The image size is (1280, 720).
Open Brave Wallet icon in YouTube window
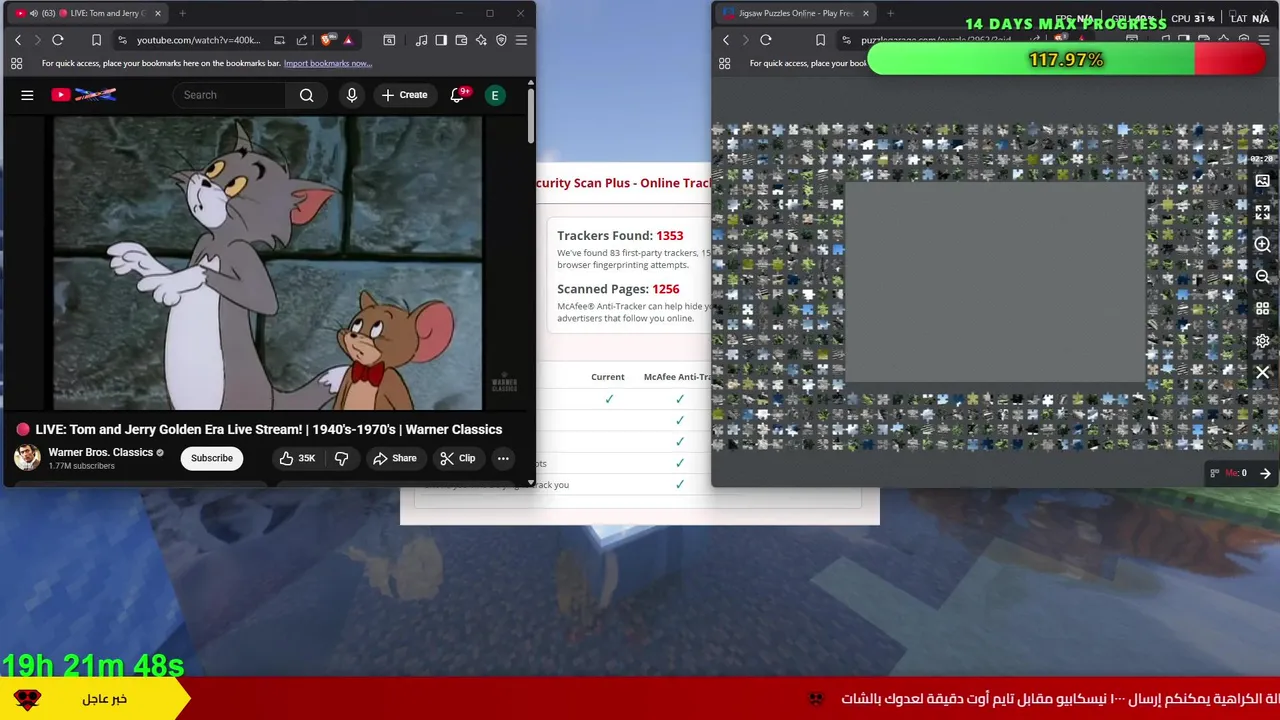coord(461,40)
